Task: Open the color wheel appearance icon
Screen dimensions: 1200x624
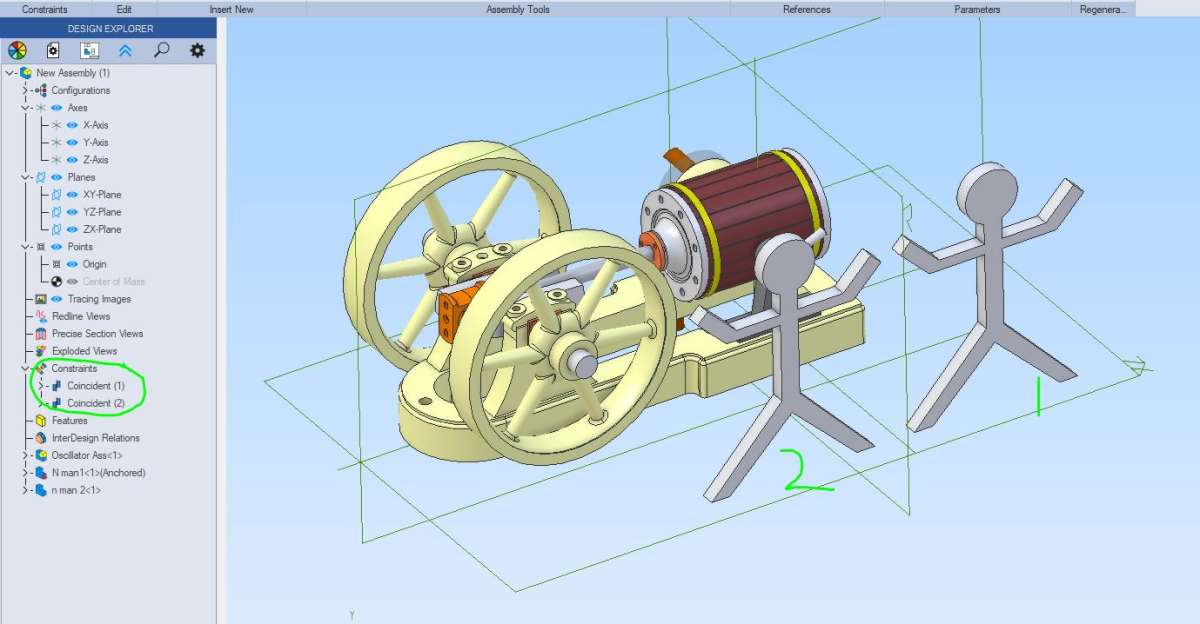Action: 17,50
